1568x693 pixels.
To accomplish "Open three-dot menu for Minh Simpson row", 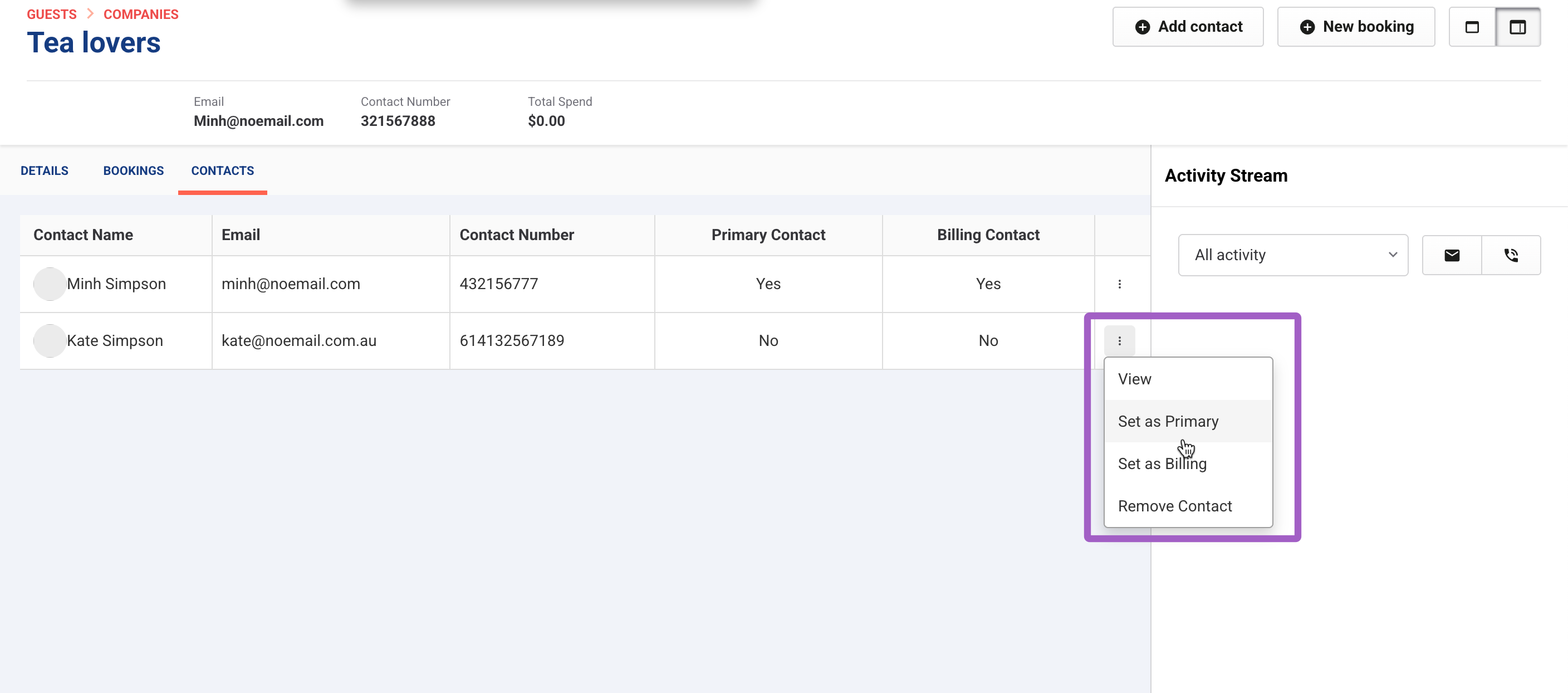I will 1119,284.
